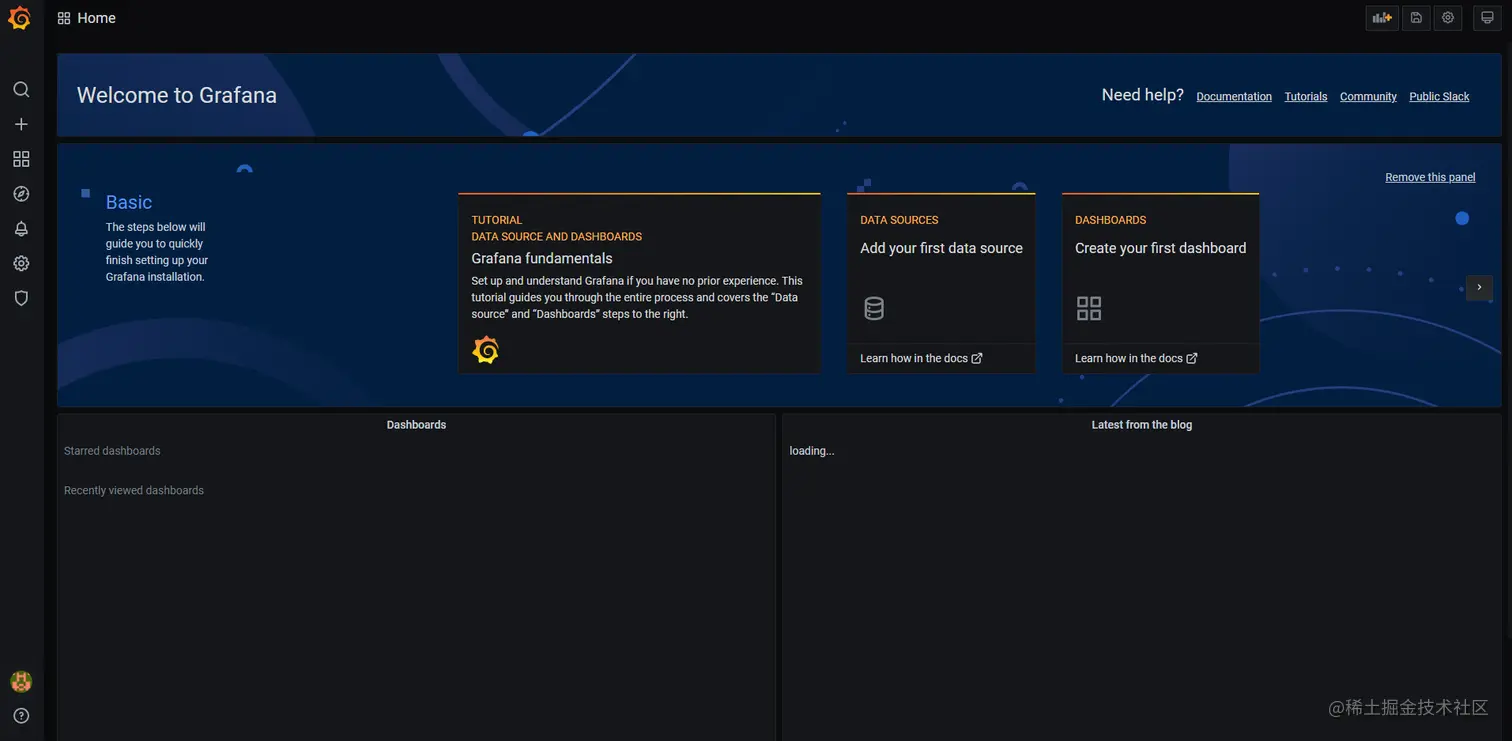The height and width of the screenshot is (741, 1512).
Task: Open Dashboard settings gear in top bar
Action: (x=1448, y=18)
